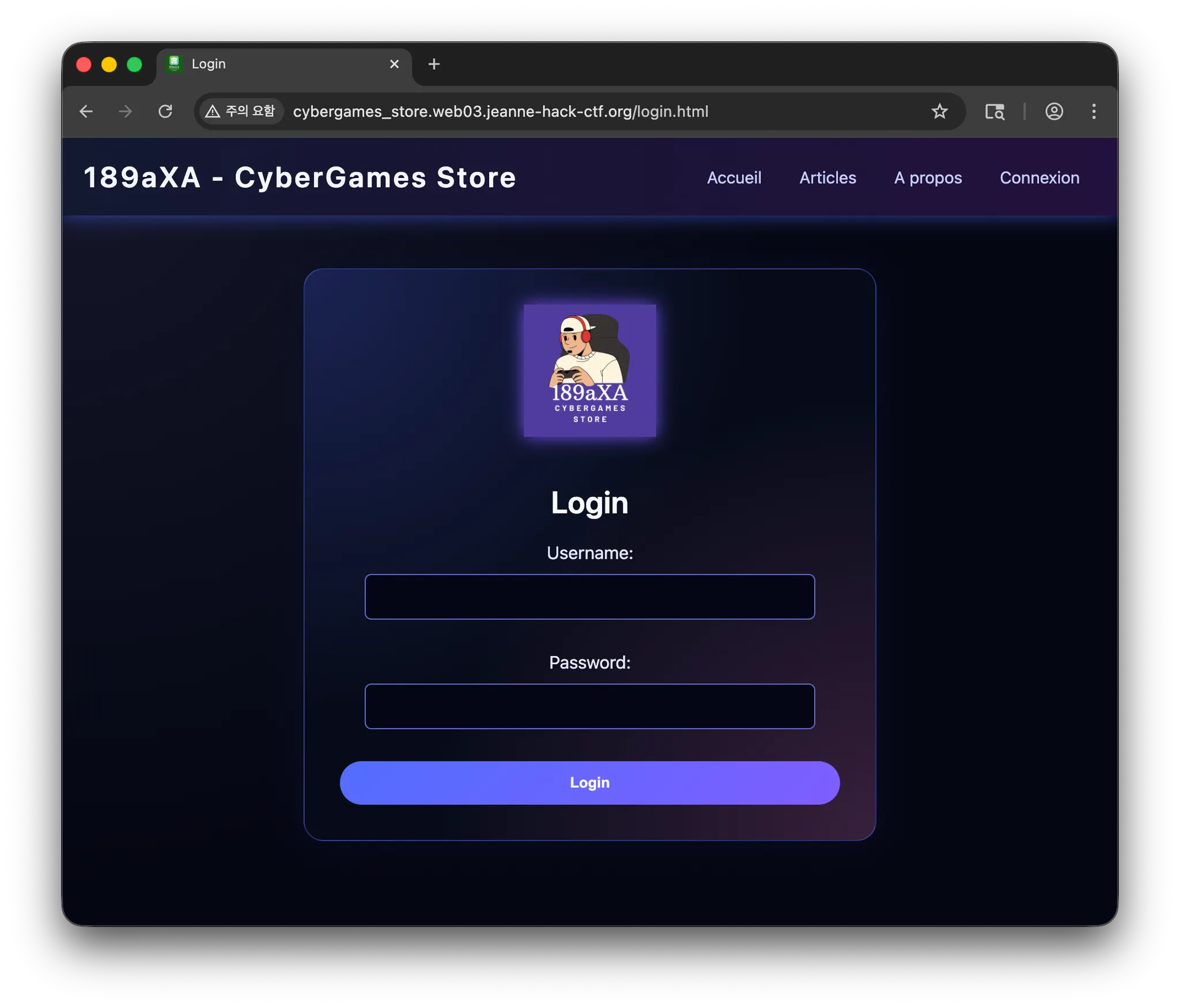This screenshot has height=1008, width=1180.
Task: Click the Connexion navigation link
Action: click(x=1039, y=178)
